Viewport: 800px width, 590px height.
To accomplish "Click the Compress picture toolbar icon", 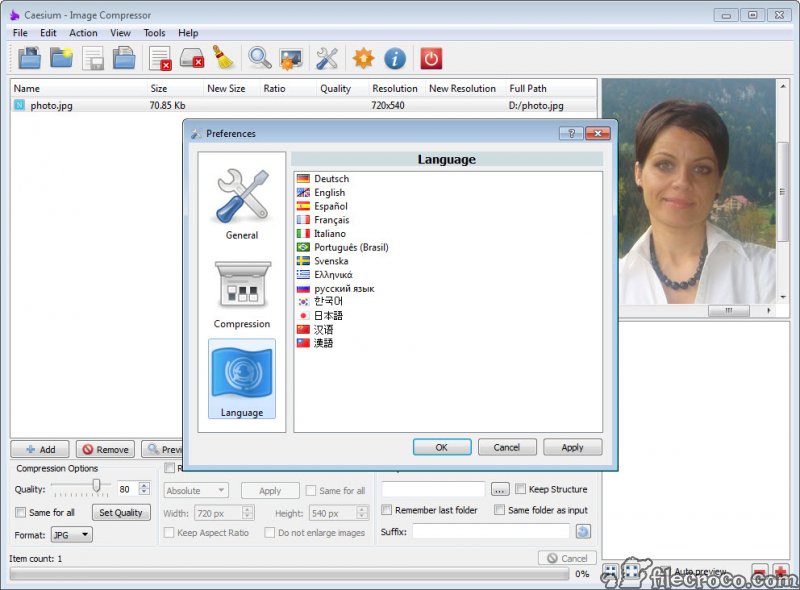I will tap(291, 58).
